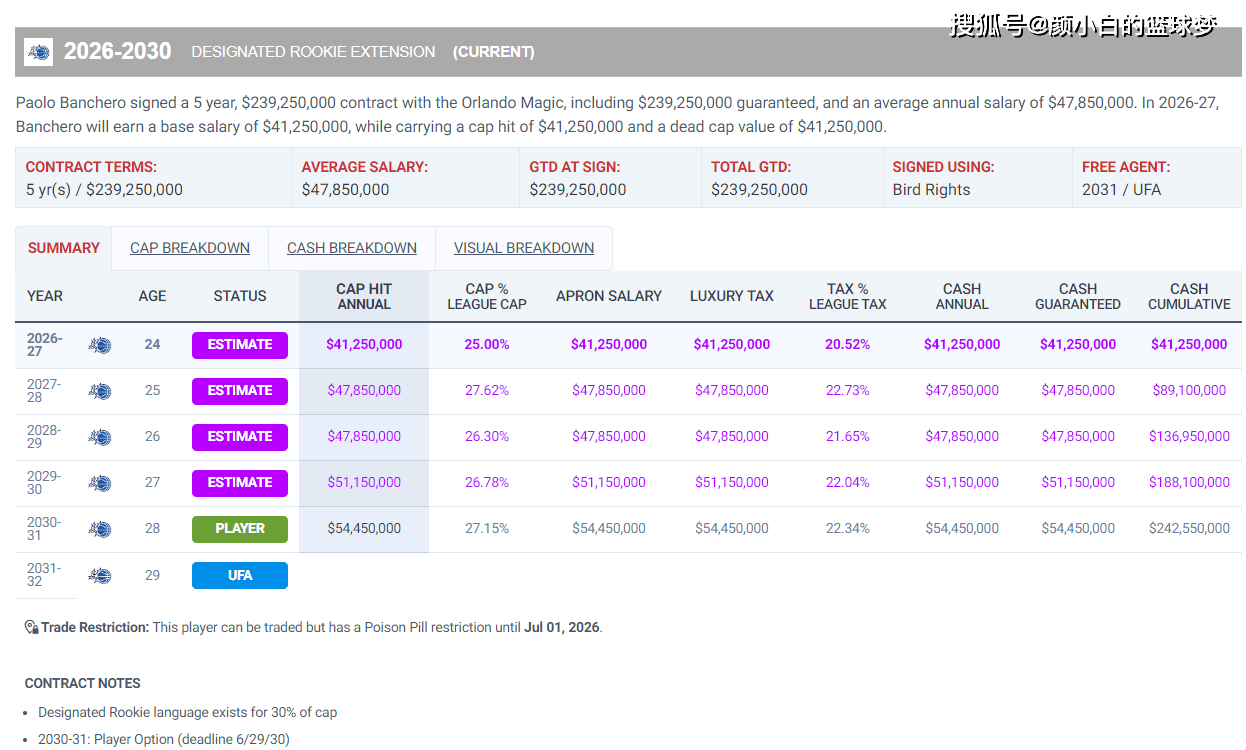Screen dimensions: 1246x750
Task: Click the AVERAGE SALARY summary box
Action: coord(405,178)
